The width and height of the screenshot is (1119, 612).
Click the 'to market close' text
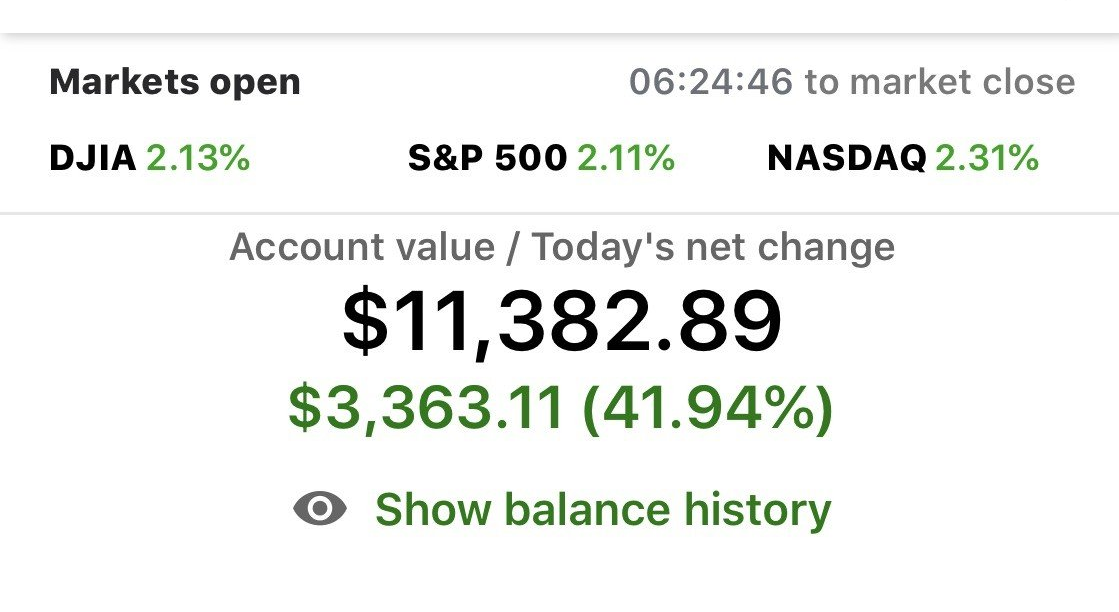pyautogui.click(x=940, y=82)
